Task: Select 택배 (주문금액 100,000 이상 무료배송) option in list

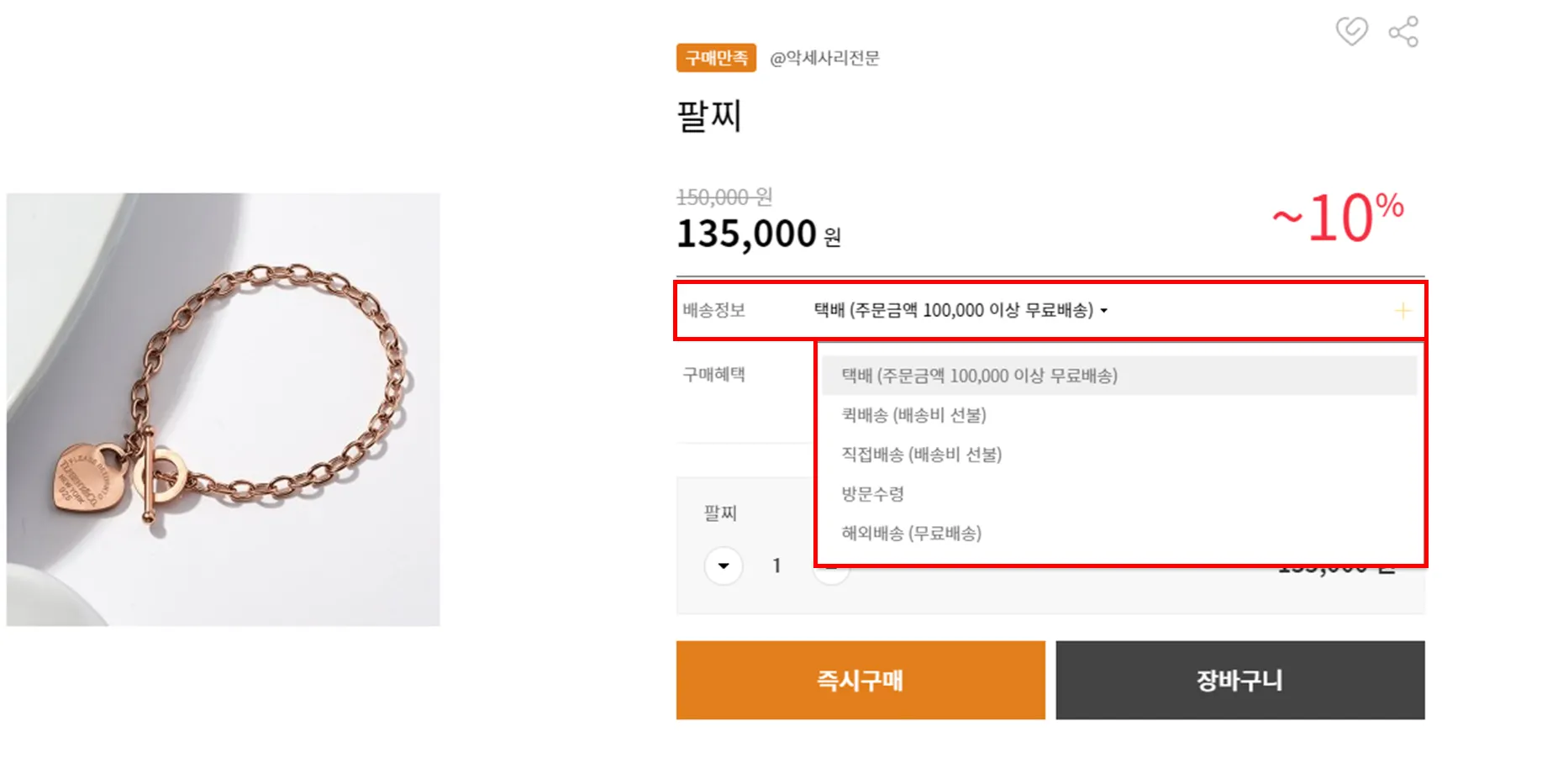Action: coord(980,376)
